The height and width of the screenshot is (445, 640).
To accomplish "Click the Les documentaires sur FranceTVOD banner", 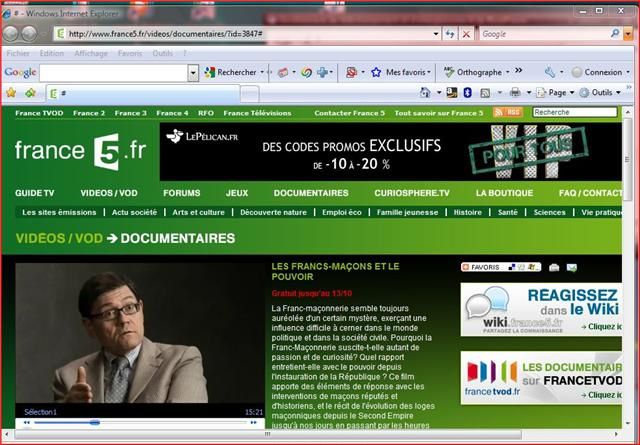I will click(541, 378).
